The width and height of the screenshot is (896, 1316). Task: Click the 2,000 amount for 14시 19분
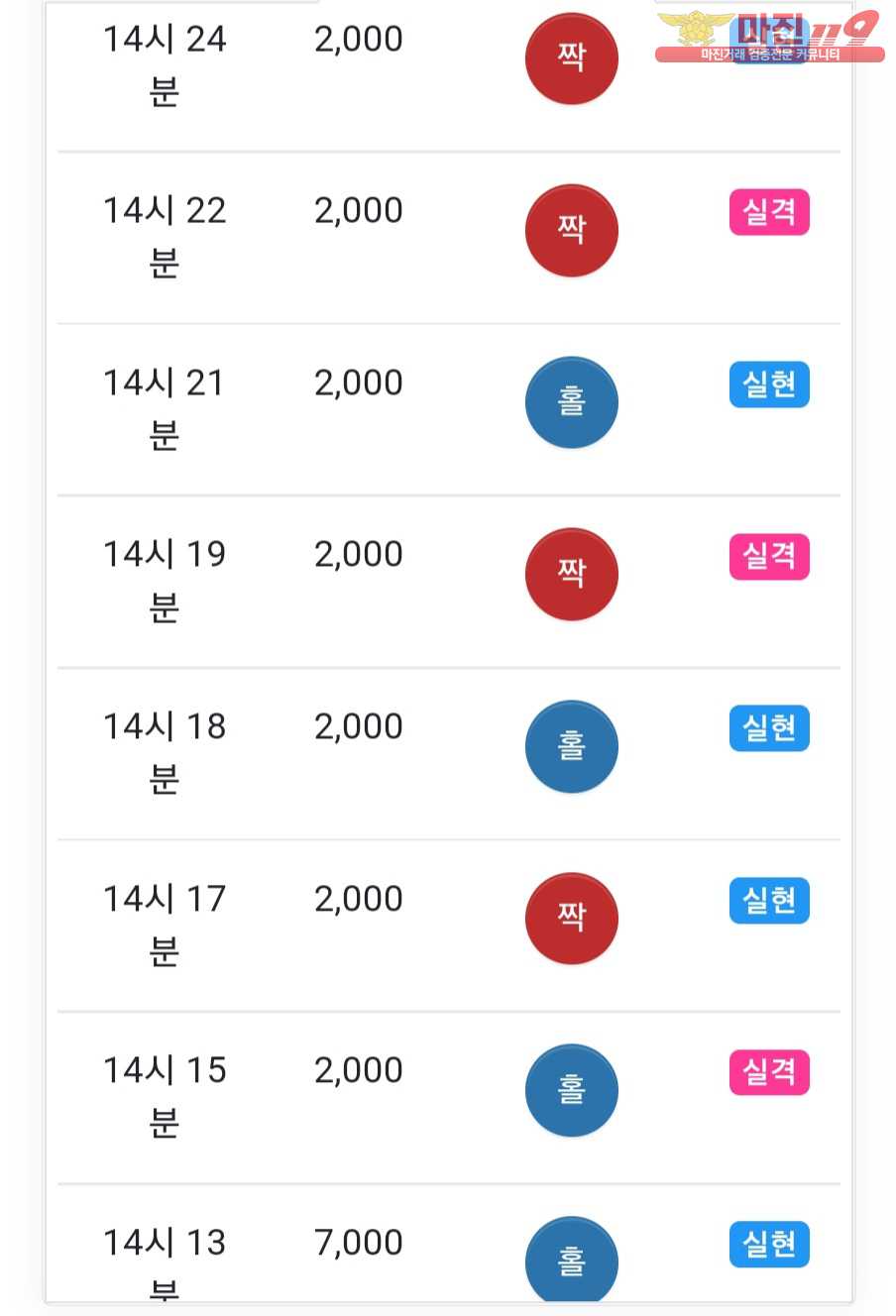click(x=359, y=555)
